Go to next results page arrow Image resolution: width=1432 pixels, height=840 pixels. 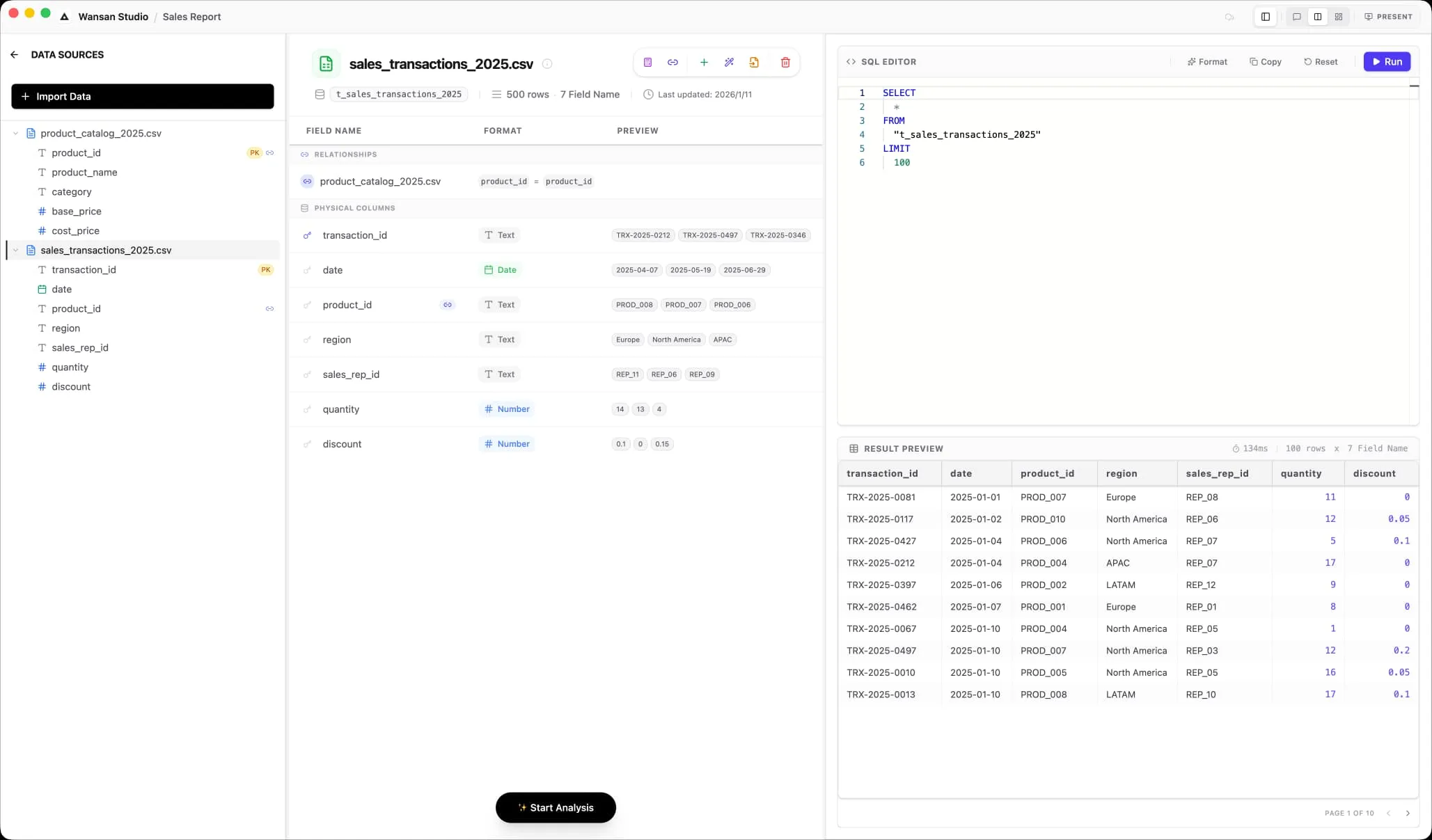(1408, 813)
